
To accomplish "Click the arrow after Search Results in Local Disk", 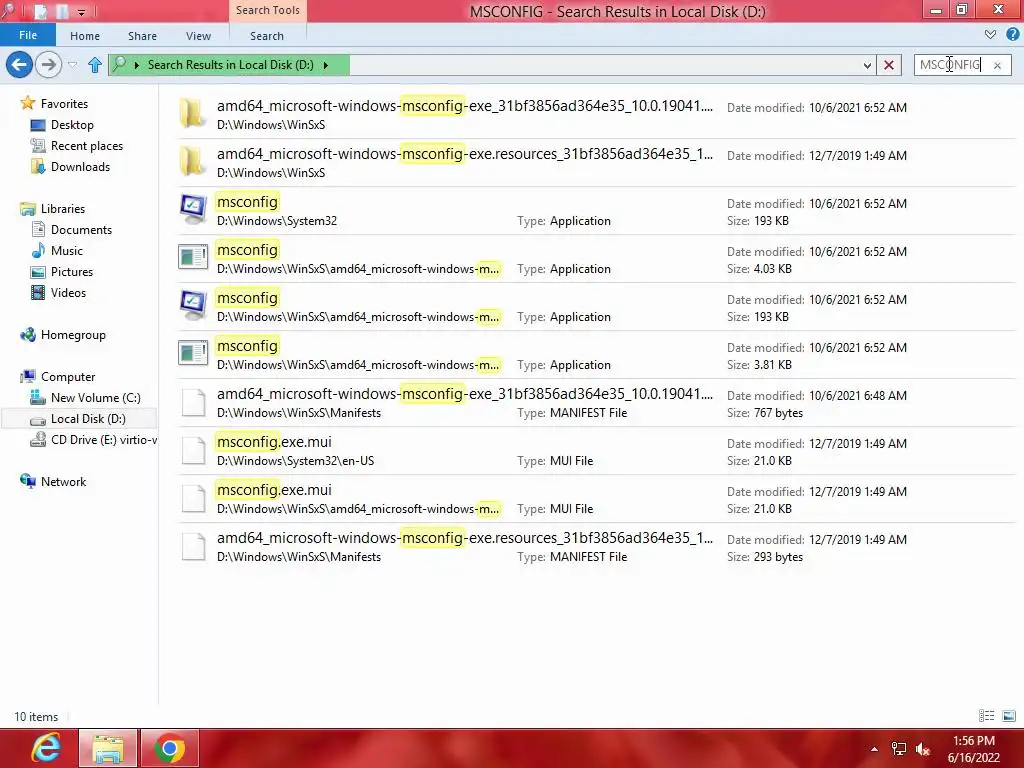I will pos(325,65).
